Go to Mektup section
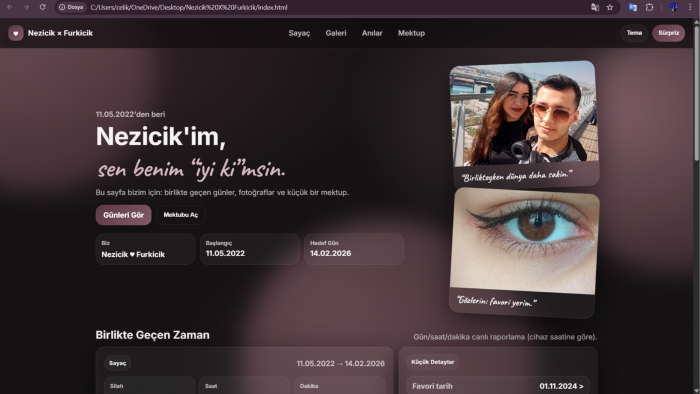 point(411,33)
